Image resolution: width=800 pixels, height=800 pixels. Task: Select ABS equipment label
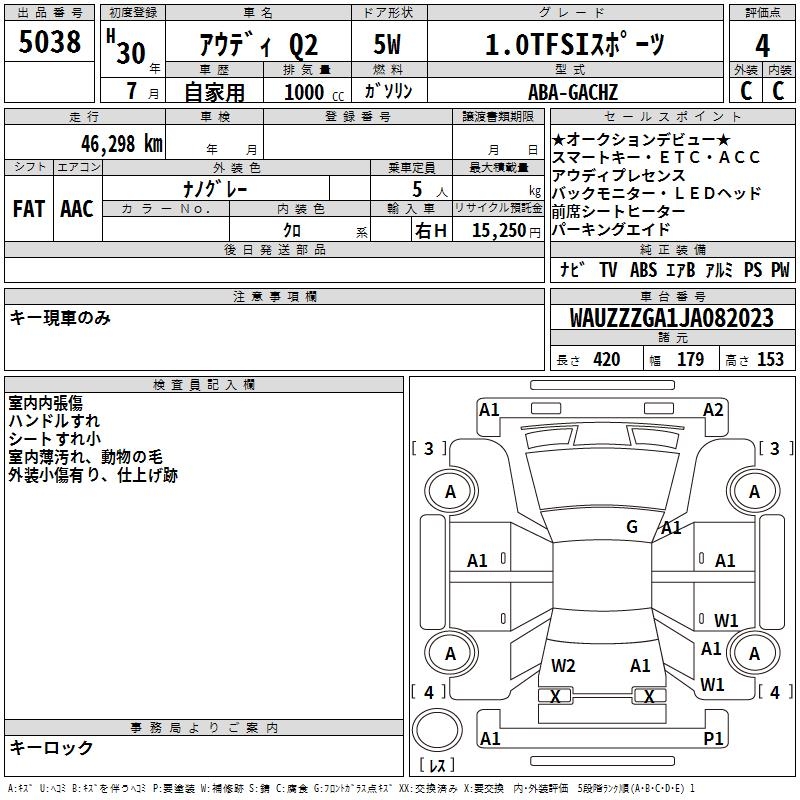coord(643,269)
